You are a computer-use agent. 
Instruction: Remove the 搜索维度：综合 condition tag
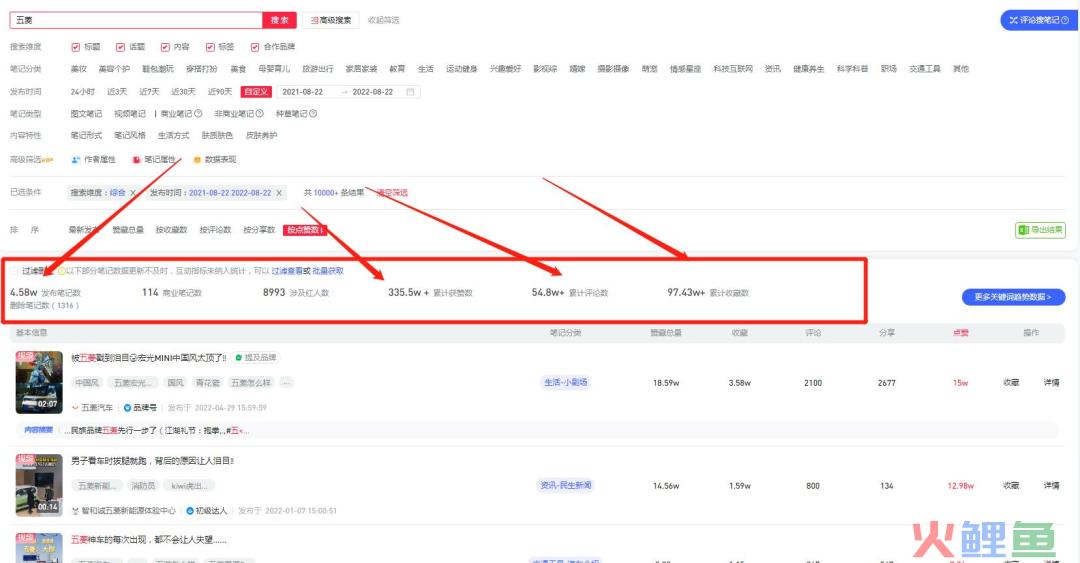(133, 193)
